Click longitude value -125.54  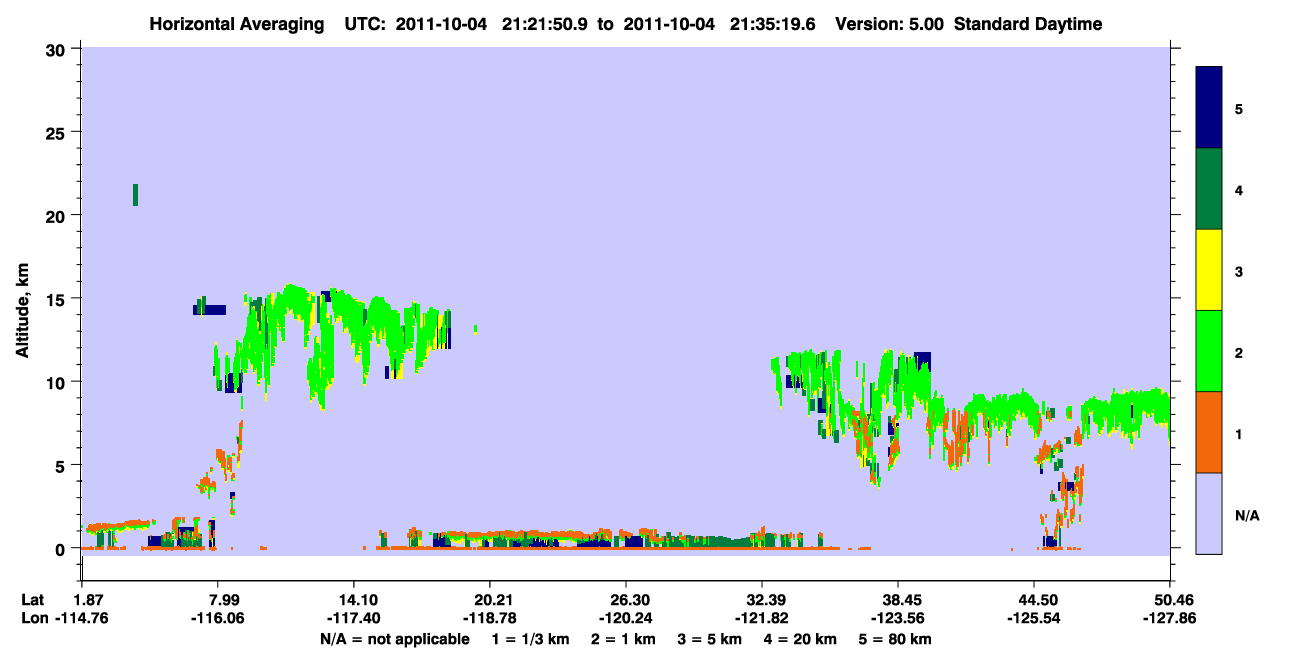1034,619
